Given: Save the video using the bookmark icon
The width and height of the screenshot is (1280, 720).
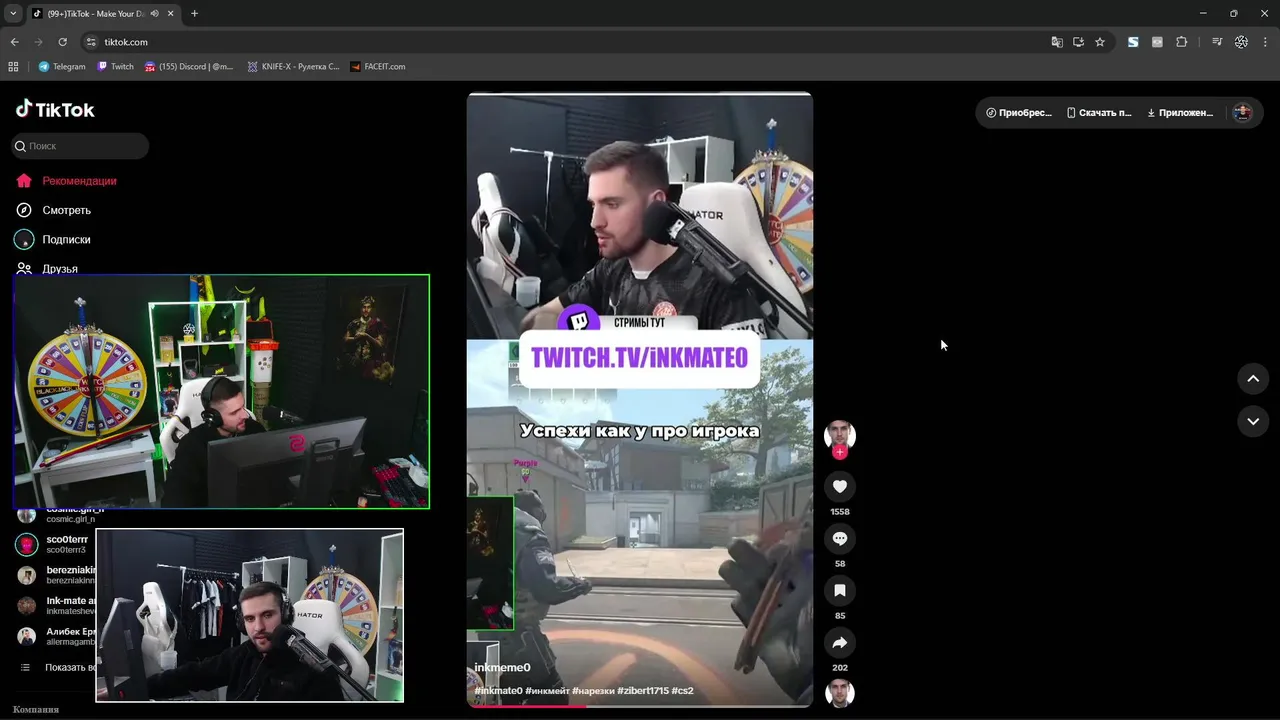Looking at the screenshot, I should tap(840, 590).
